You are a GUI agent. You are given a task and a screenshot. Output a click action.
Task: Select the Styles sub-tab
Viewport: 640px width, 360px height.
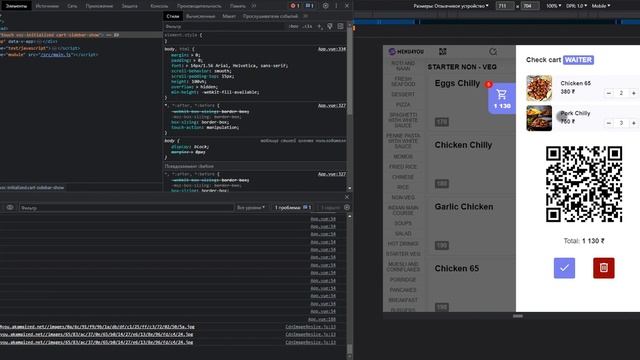173,16
